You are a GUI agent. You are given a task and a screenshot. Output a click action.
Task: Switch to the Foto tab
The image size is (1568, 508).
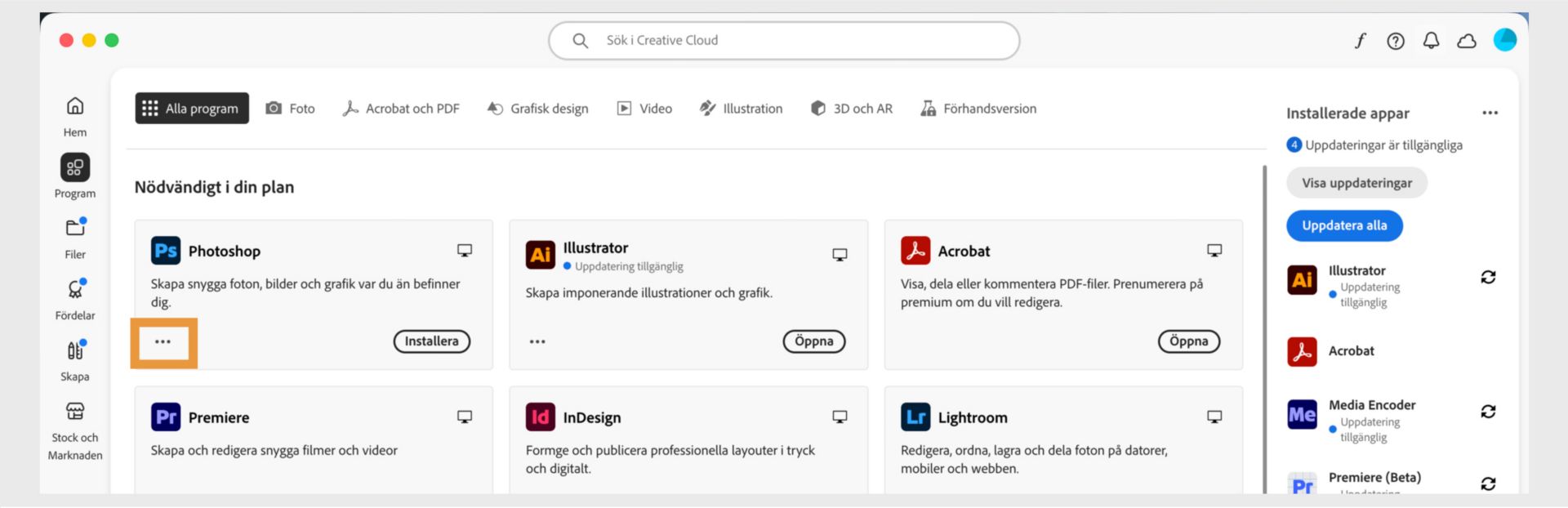coord(291,109)
